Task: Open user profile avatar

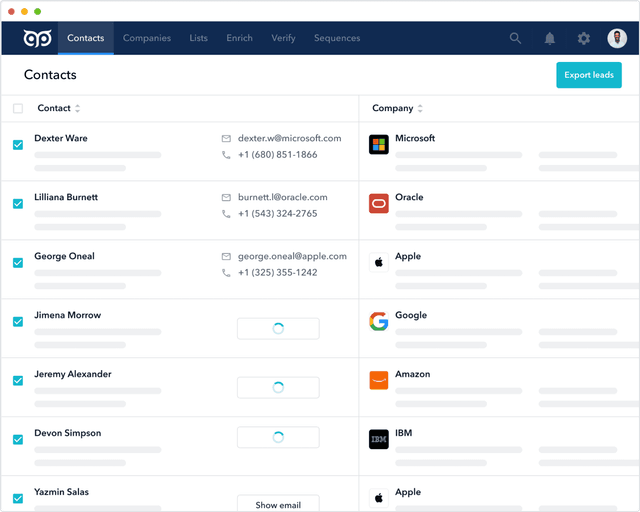Action: tap(617, 38)
